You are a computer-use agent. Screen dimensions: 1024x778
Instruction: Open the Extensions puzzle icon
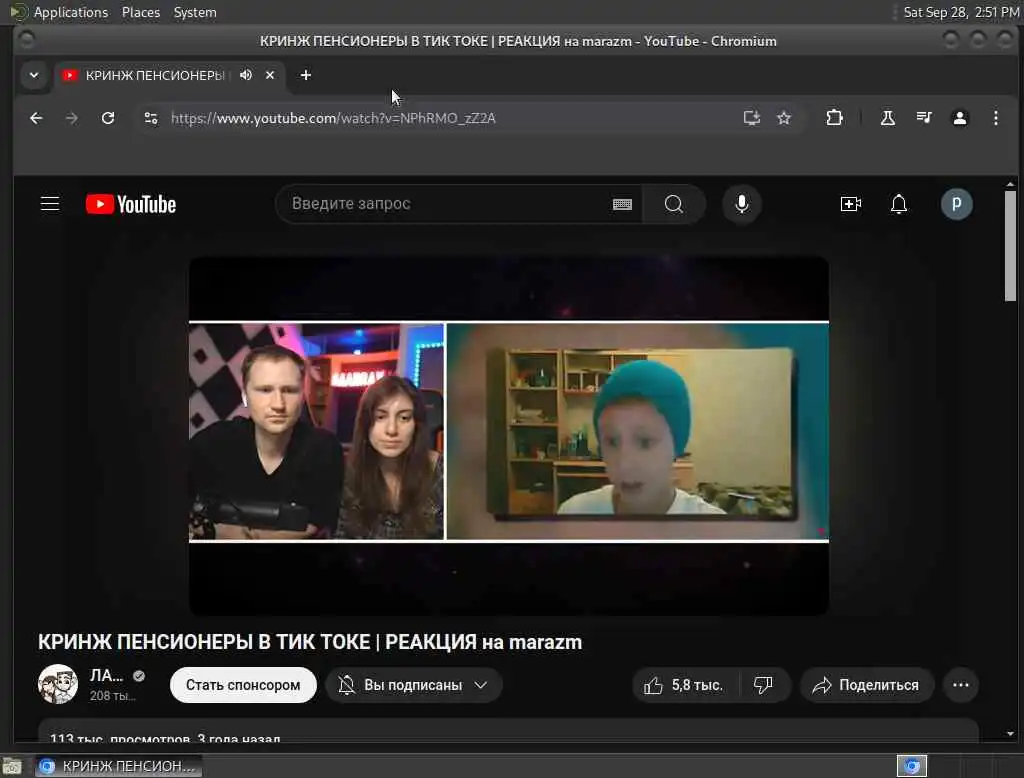point(834,118)
